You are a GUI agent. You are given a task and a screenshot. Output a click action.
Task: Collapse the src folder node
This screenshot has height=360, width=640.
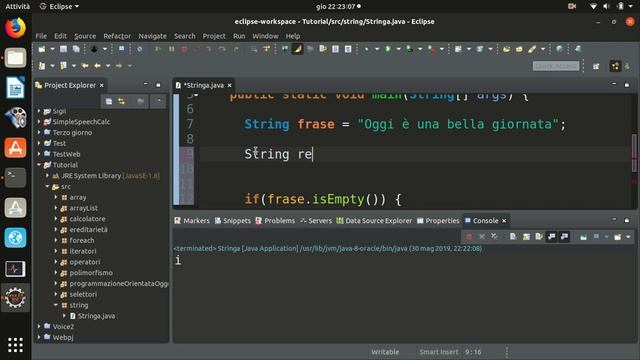click(47, 187)
